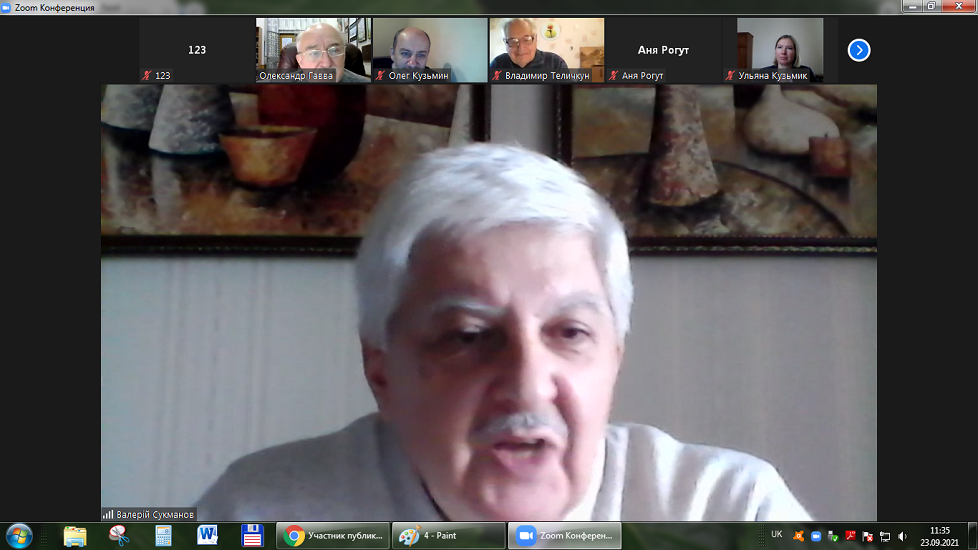Select Олег Кузьмин video thumbnail

430,50
